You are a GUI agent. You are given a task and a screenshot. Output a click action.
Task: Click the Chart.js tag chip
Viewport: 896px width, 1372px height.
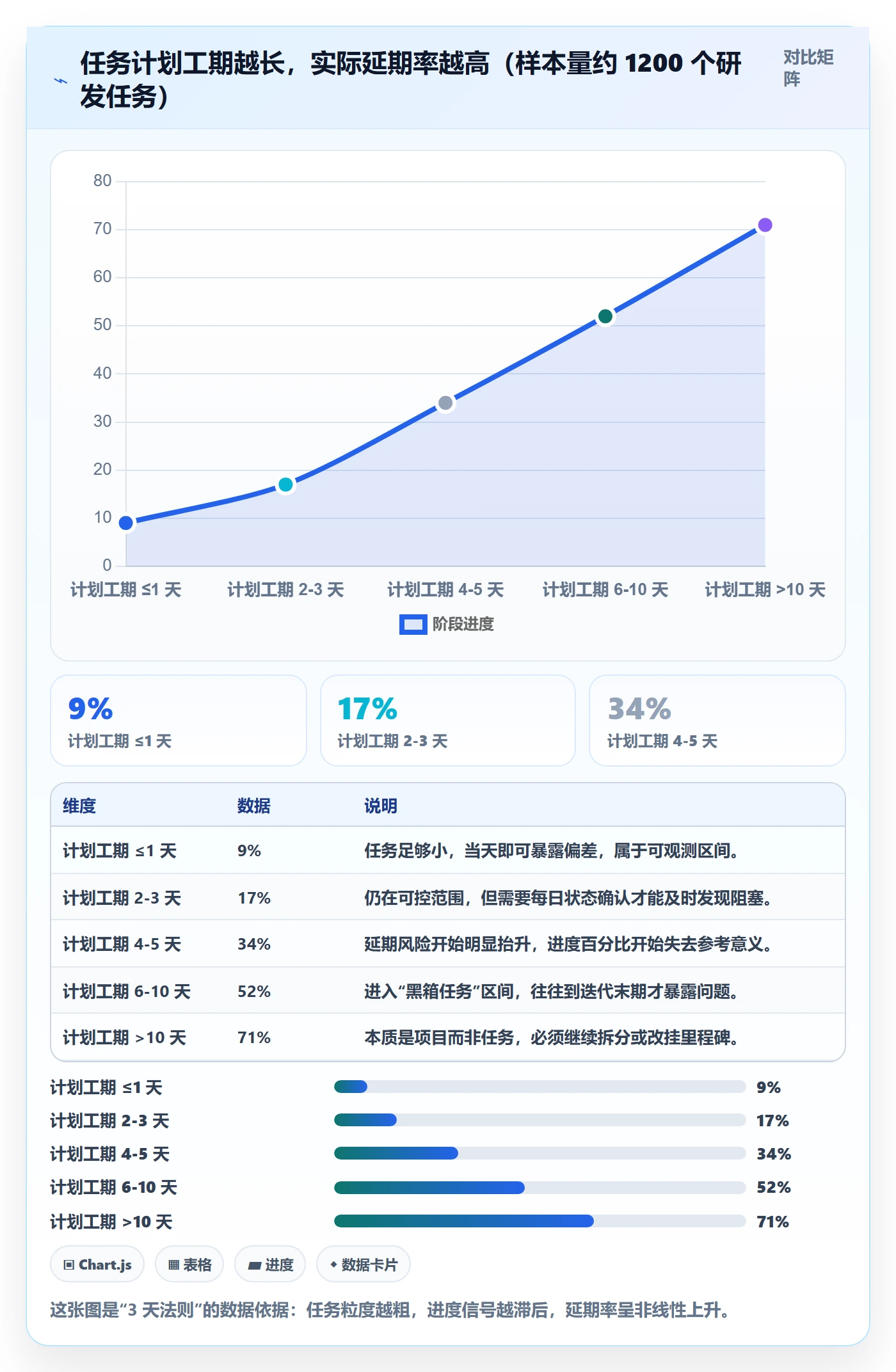97,1264
